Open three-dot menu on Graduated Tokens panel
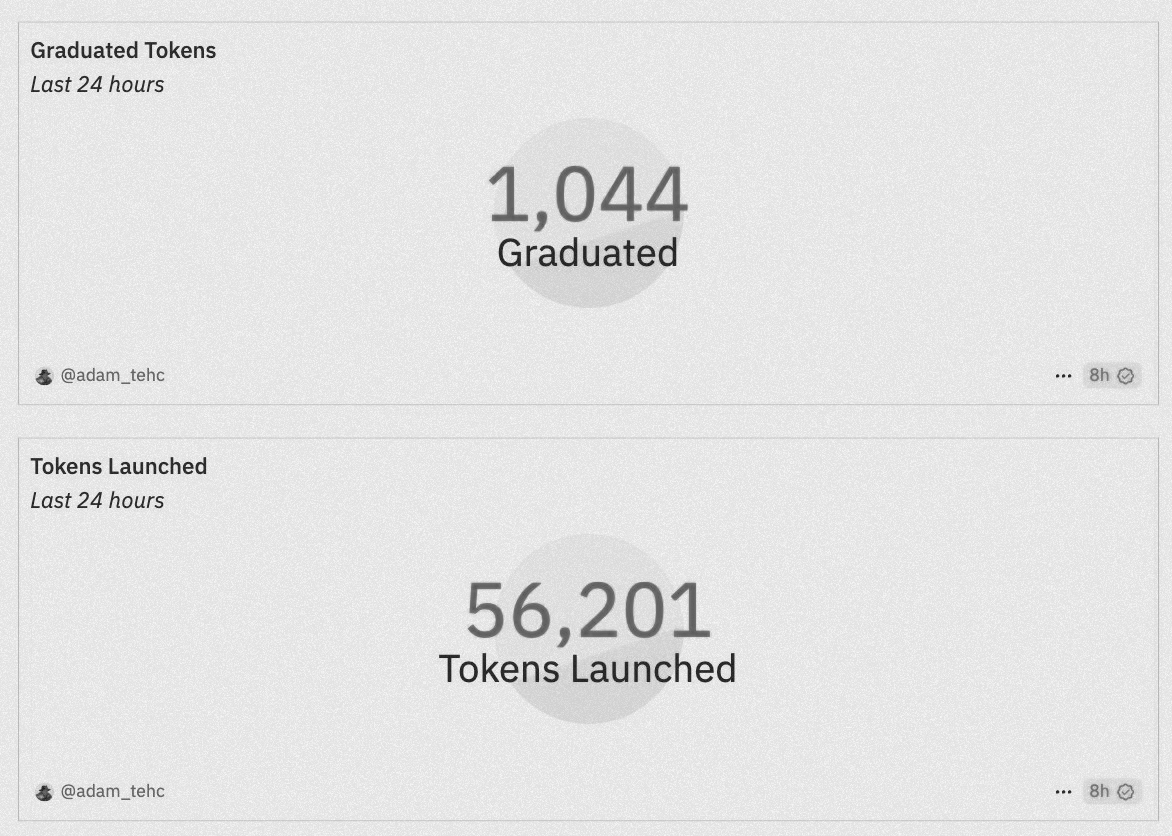The image size is (1172, 836). (1063, 376)
